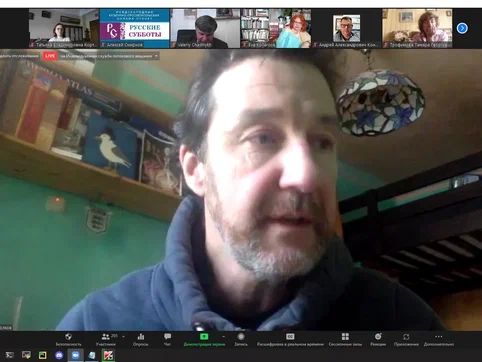This screenshot has width=482, height=362.
Task: Show next participants with blue arrow
Action: 462,28
